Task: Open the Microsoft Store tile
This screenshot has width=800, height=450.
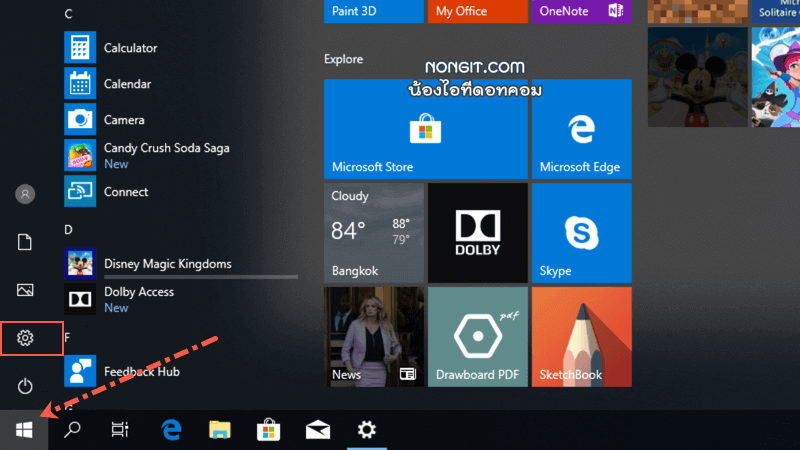Action: coord(426,129)
